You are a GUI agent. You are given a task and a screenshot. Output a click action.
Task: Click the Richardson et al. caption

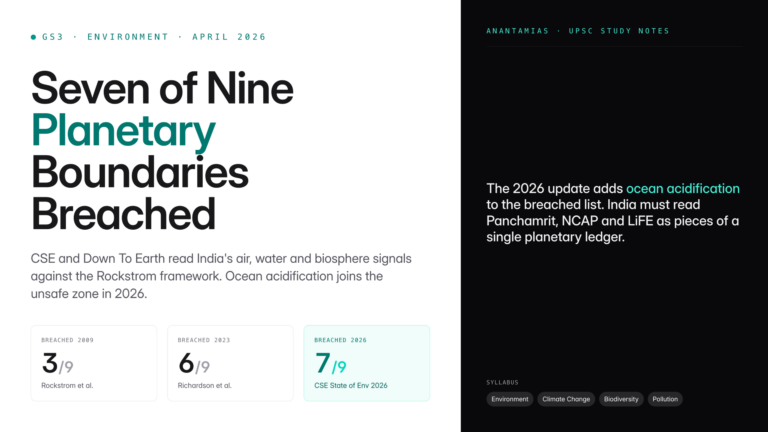click(x=205, y=385)
